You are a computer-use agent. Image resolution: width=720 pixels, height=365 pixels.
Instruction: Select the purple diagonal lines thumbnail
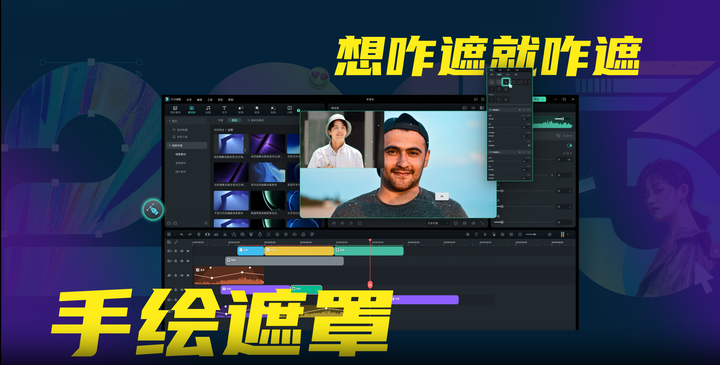pos(268,144)
